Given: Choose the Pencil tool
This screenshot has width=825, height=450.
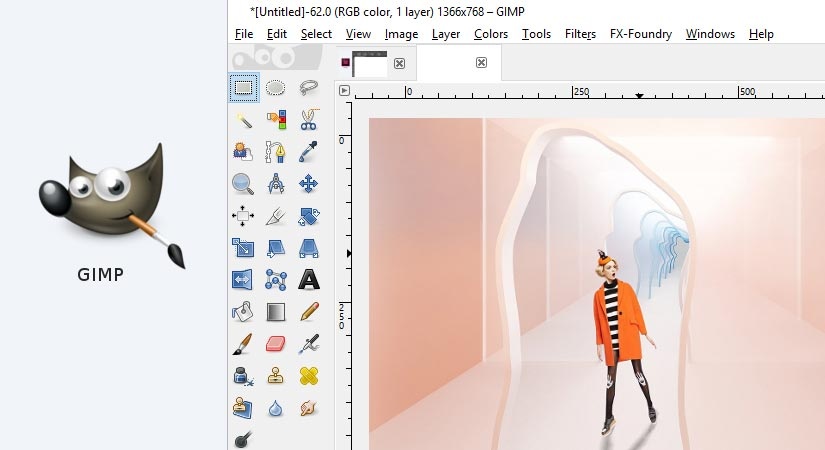Looking at the screenshot, I should 308,312.
